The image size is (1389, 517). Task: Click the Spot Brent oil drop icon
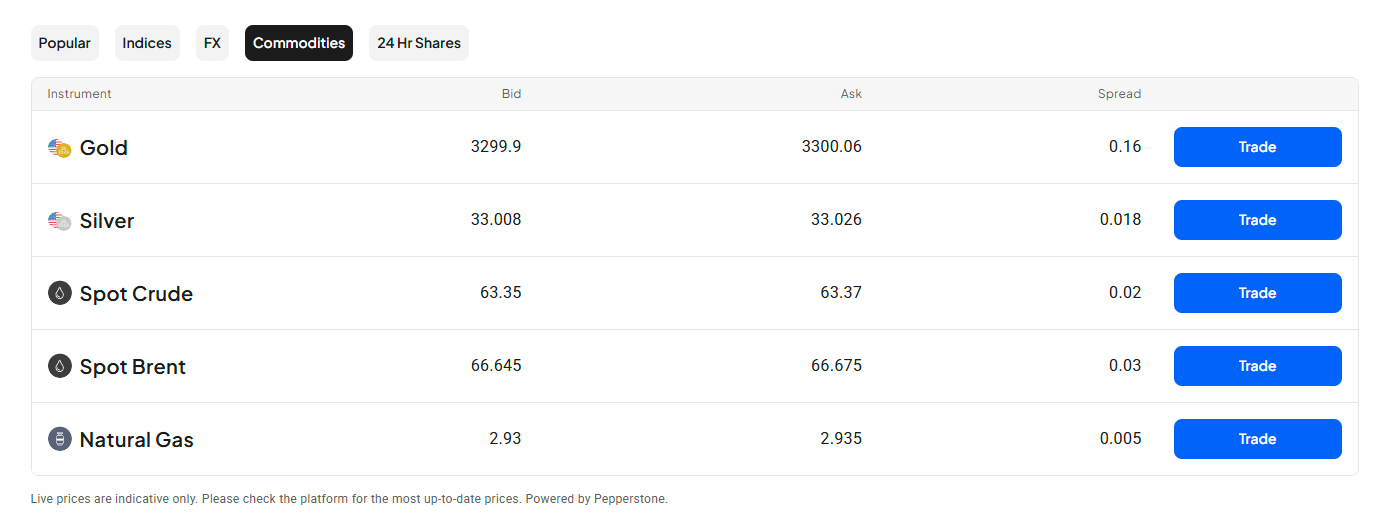pos(60,366)
